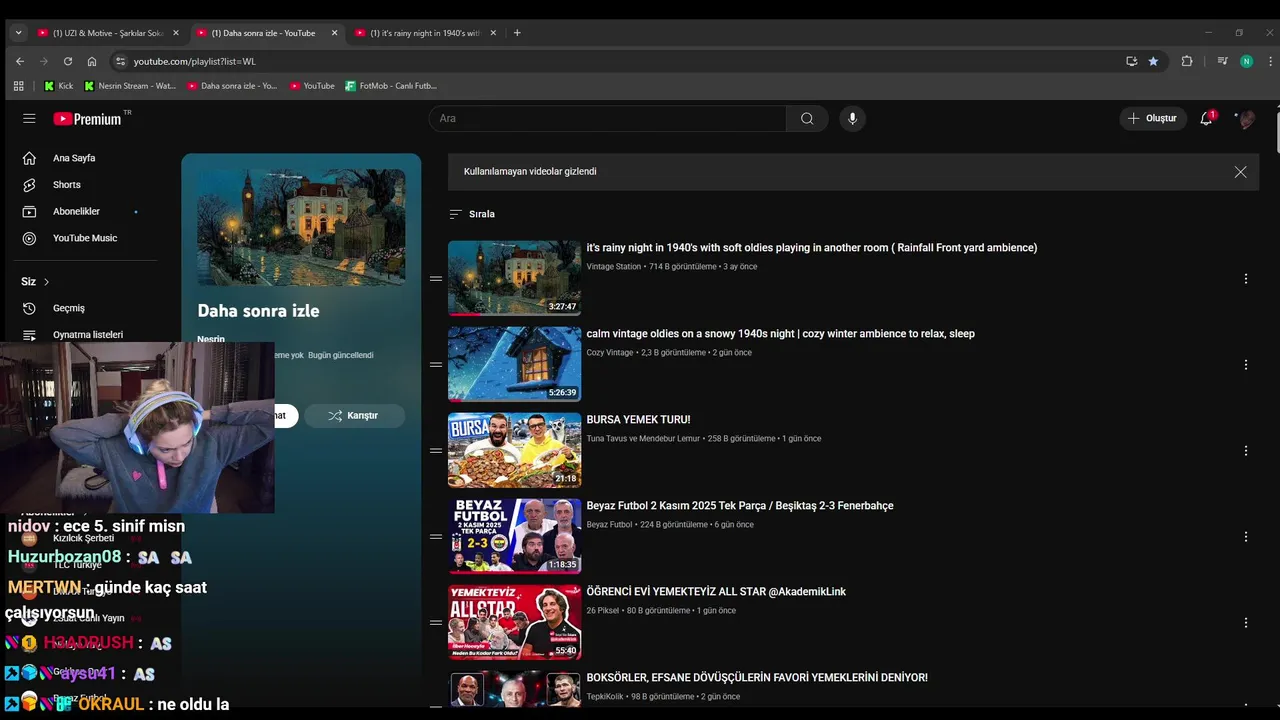Start voice search with the microphone icon
The image size is (1280, 720).
point(852,118)
